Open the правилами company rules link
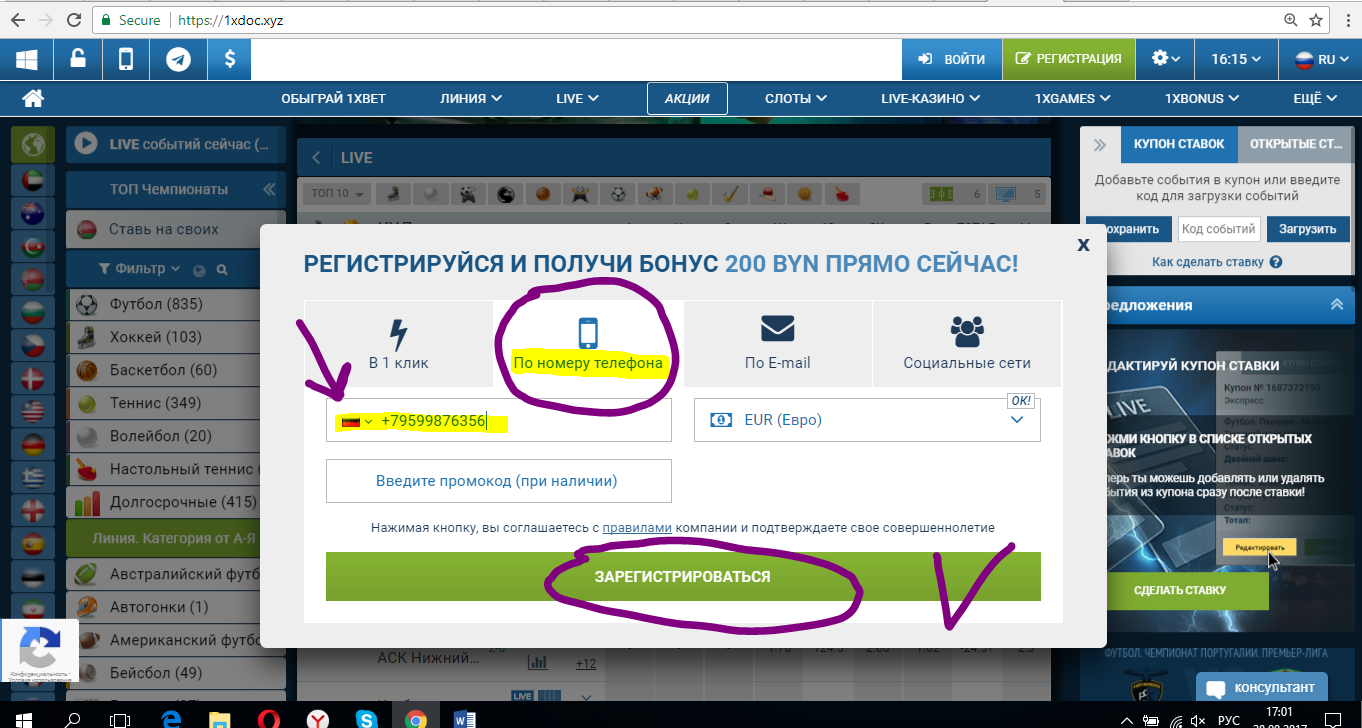The image size is (1362, 728). [x=636, y=527]
